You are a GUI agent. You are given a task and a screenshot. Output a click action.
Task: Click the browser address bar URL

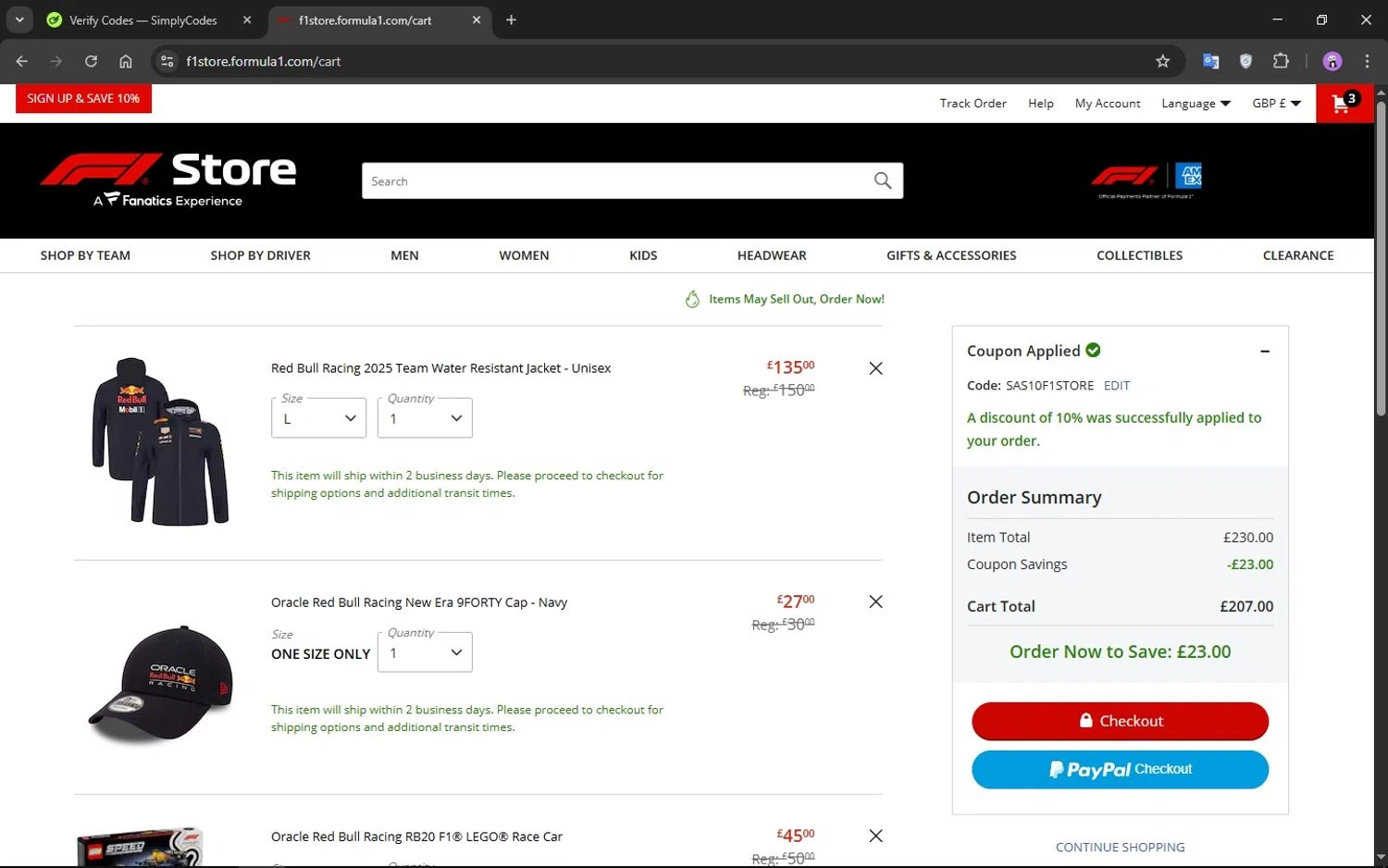point(263,61)
